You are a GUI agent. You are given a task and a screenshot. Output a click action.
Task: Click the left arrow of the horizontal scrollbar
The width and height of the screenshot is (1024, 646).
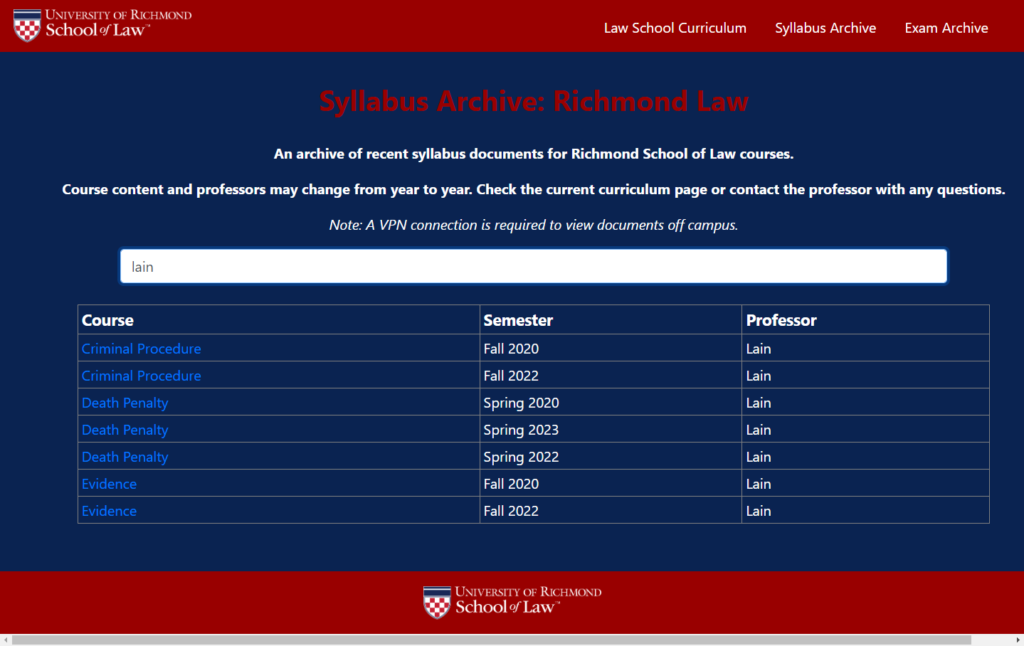pyautogui.click(x=5, y=640)
